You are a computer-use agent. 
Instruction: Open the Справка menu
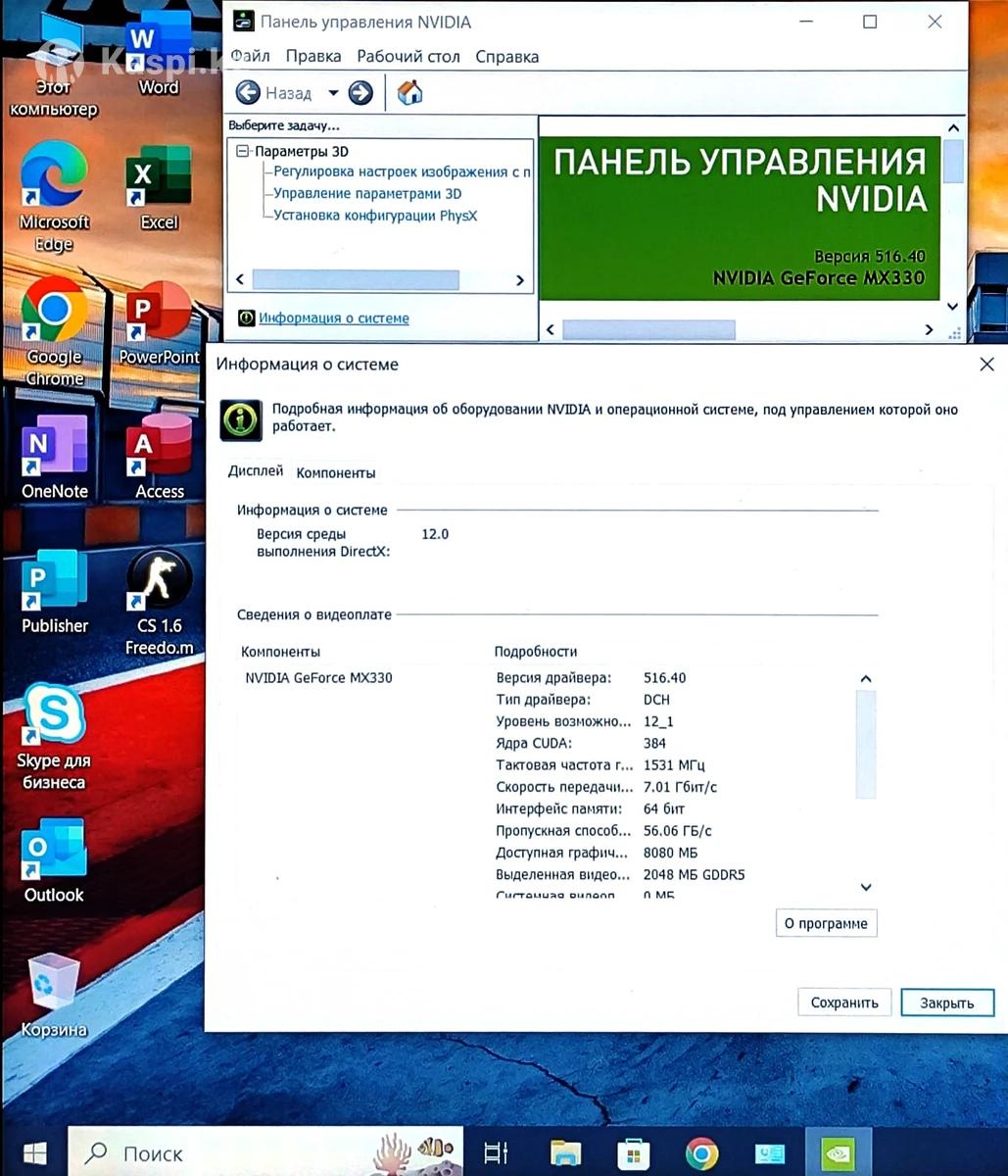[x=507, y=56]
